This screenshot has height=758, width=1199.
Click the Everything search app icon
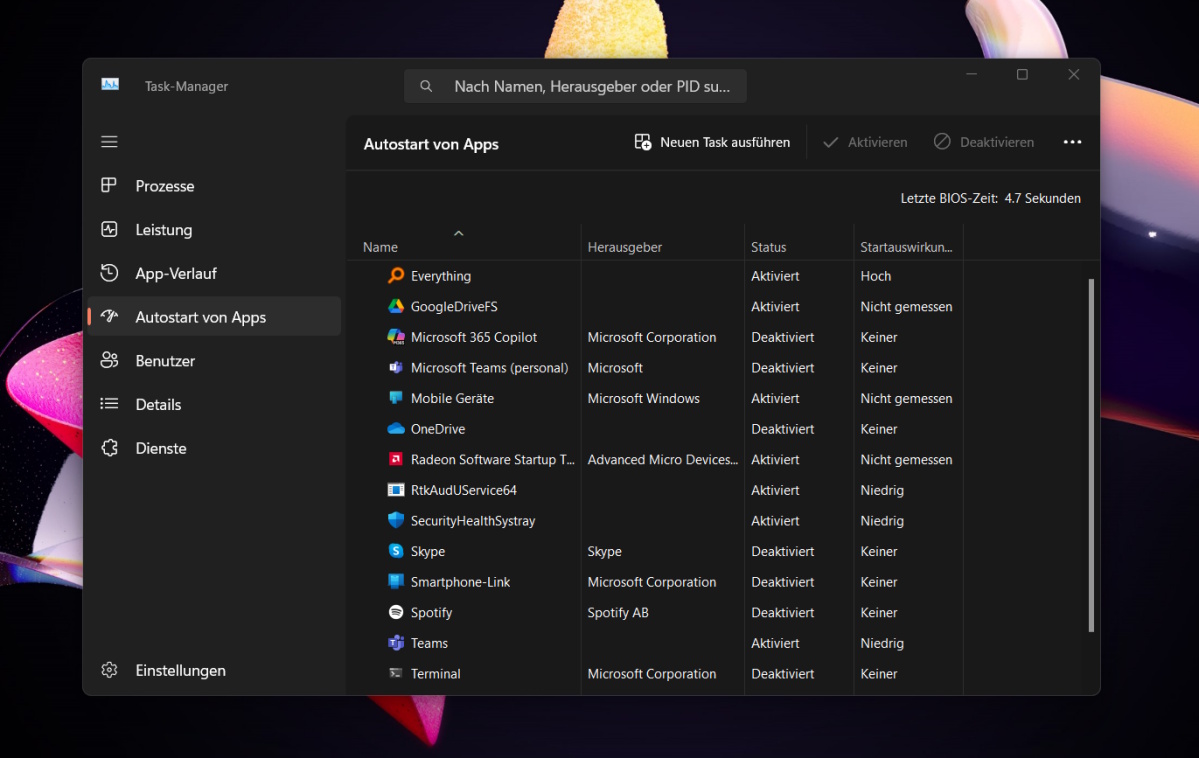pos(396,276)
